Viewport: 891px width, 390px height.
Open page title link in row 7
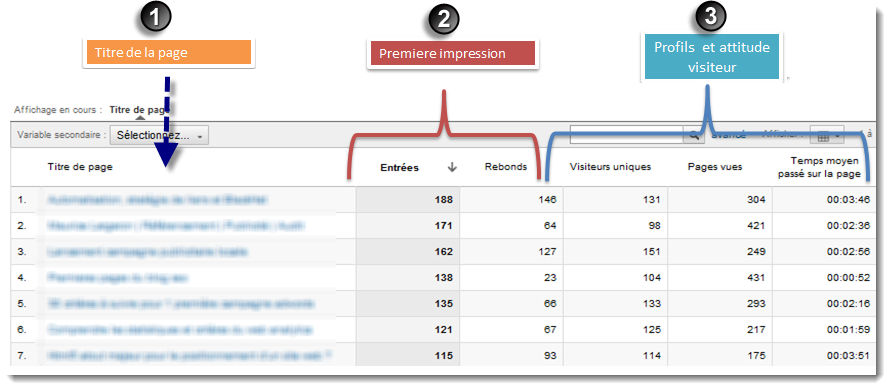189,355
